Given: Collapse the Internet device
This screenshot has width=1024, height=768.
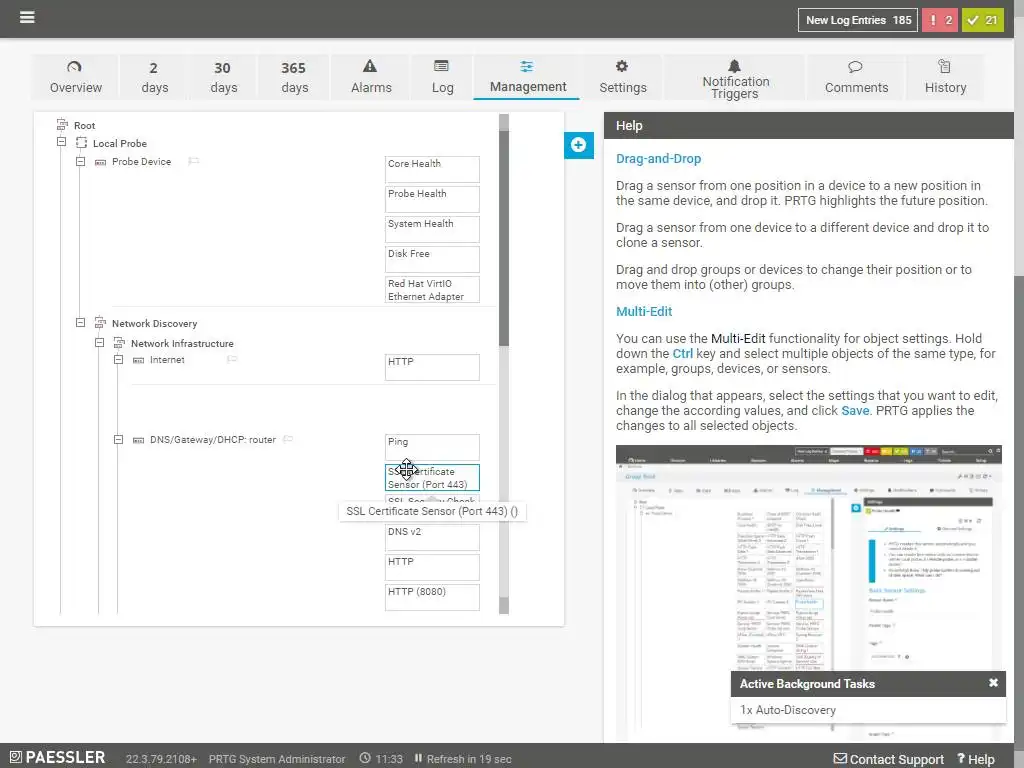Looking at the screenshot, I should pyautogui.click(x=118, y=359).
